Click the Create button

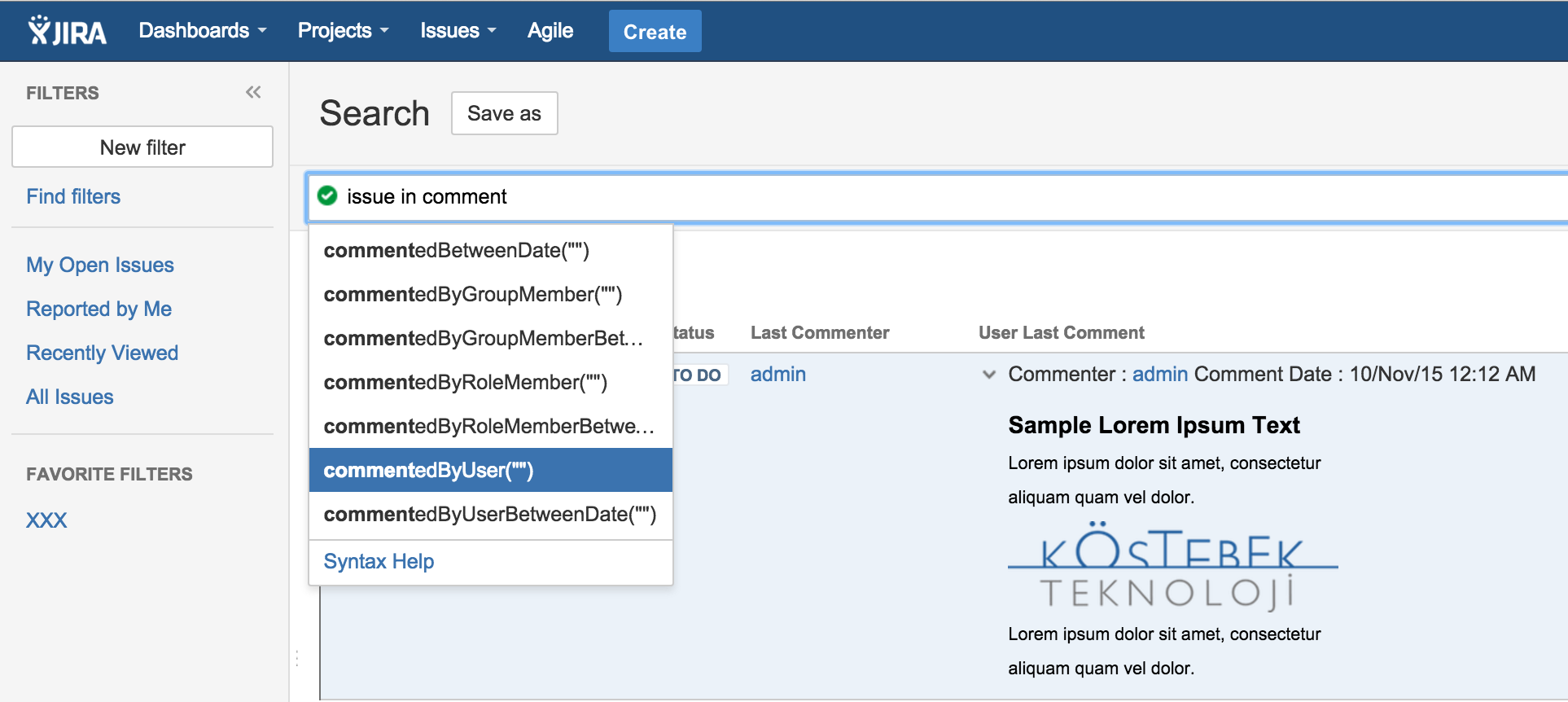(655, 32)
